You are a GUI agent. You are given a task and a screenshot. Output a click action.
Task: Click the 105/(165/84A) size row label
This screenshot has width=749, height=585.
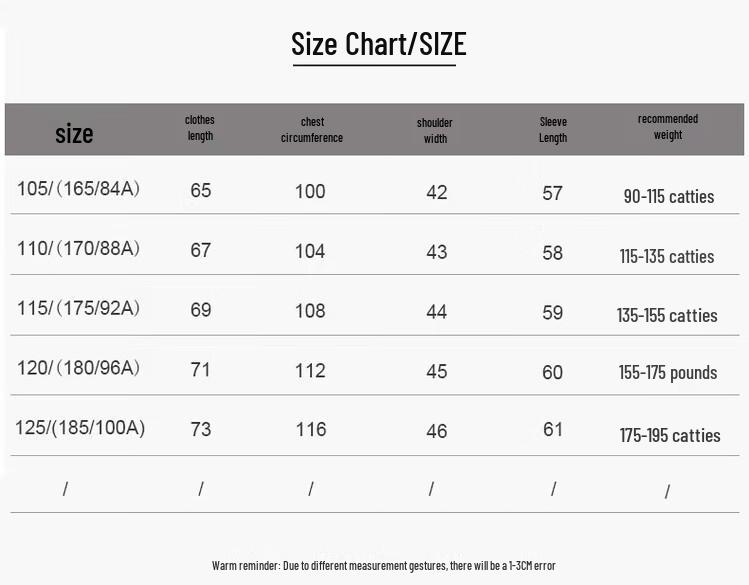(x=78, y=189)
